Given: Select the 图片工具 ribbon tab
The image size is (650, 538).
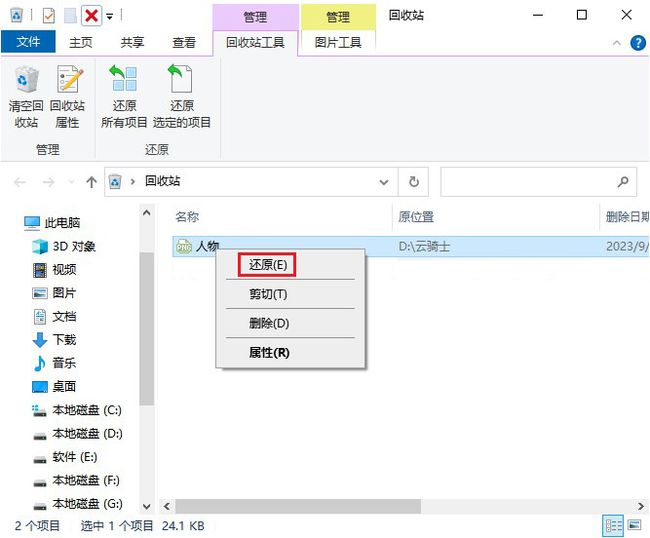Looking at the screenshot, I should click(x=338, y=42).
